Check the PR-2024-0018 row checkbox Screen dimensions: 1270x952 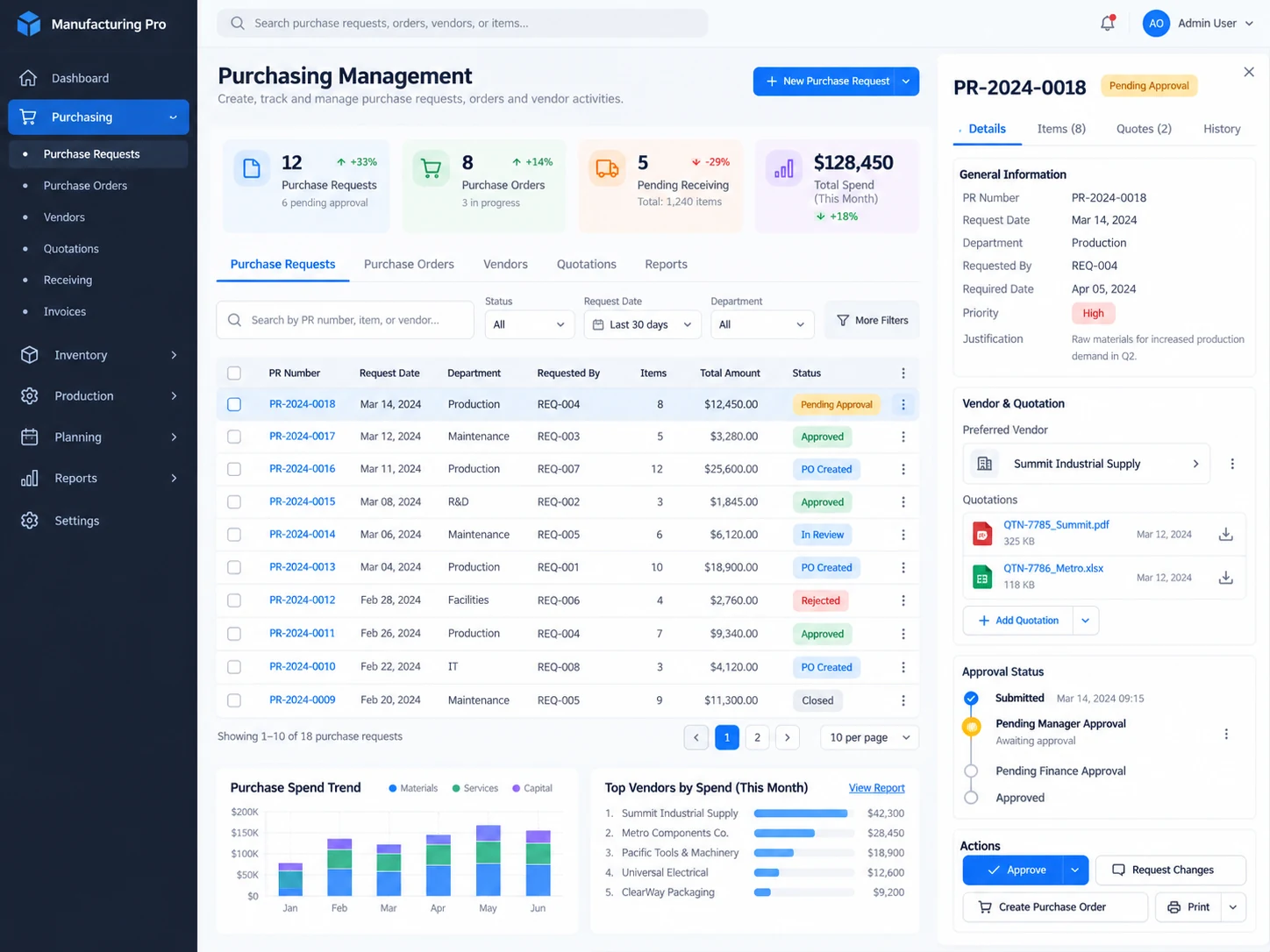pyautogui.click(x=234, y=404)
